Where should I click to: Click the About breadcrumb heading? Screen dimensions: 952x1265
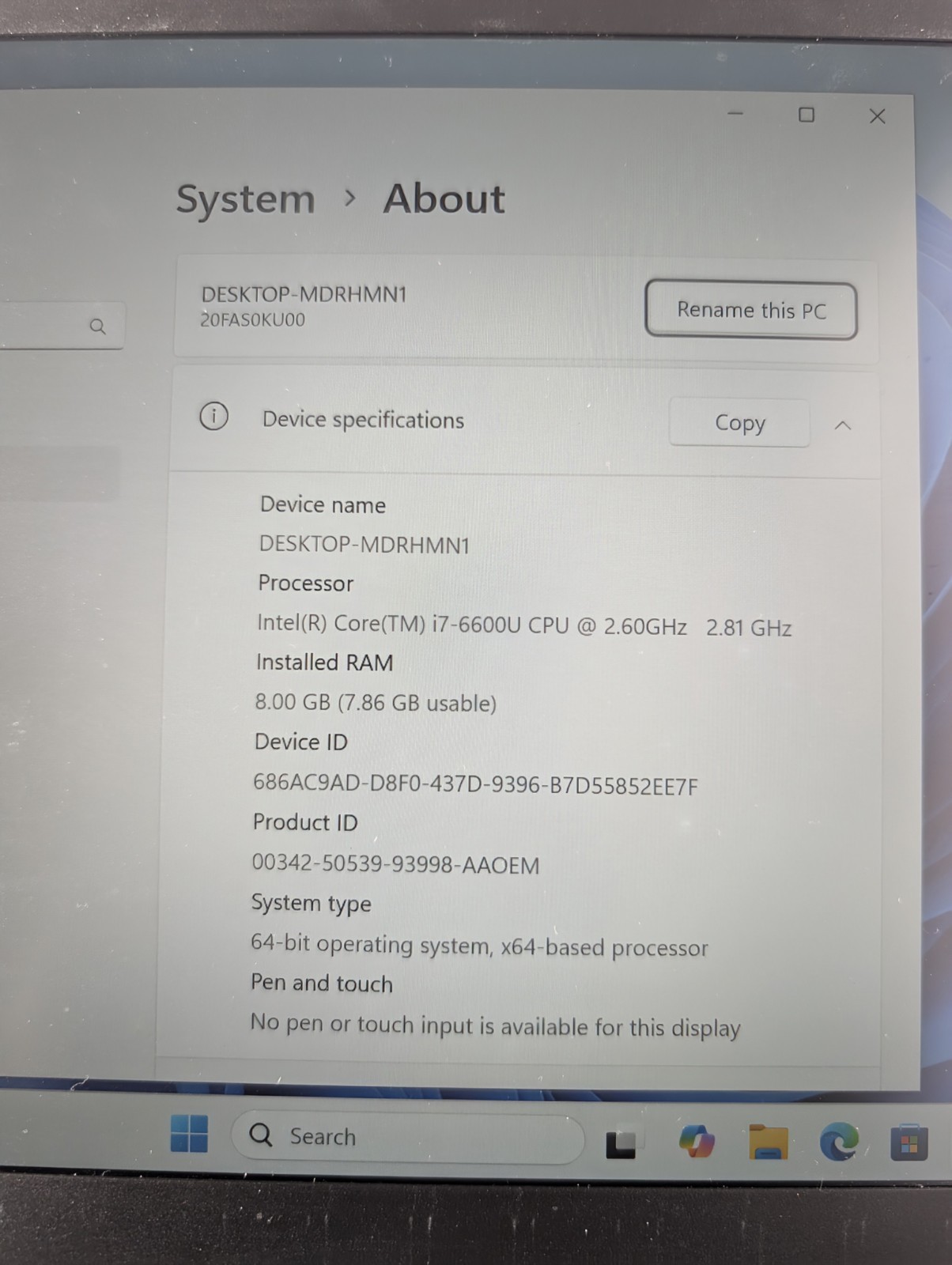coord(444,198)
